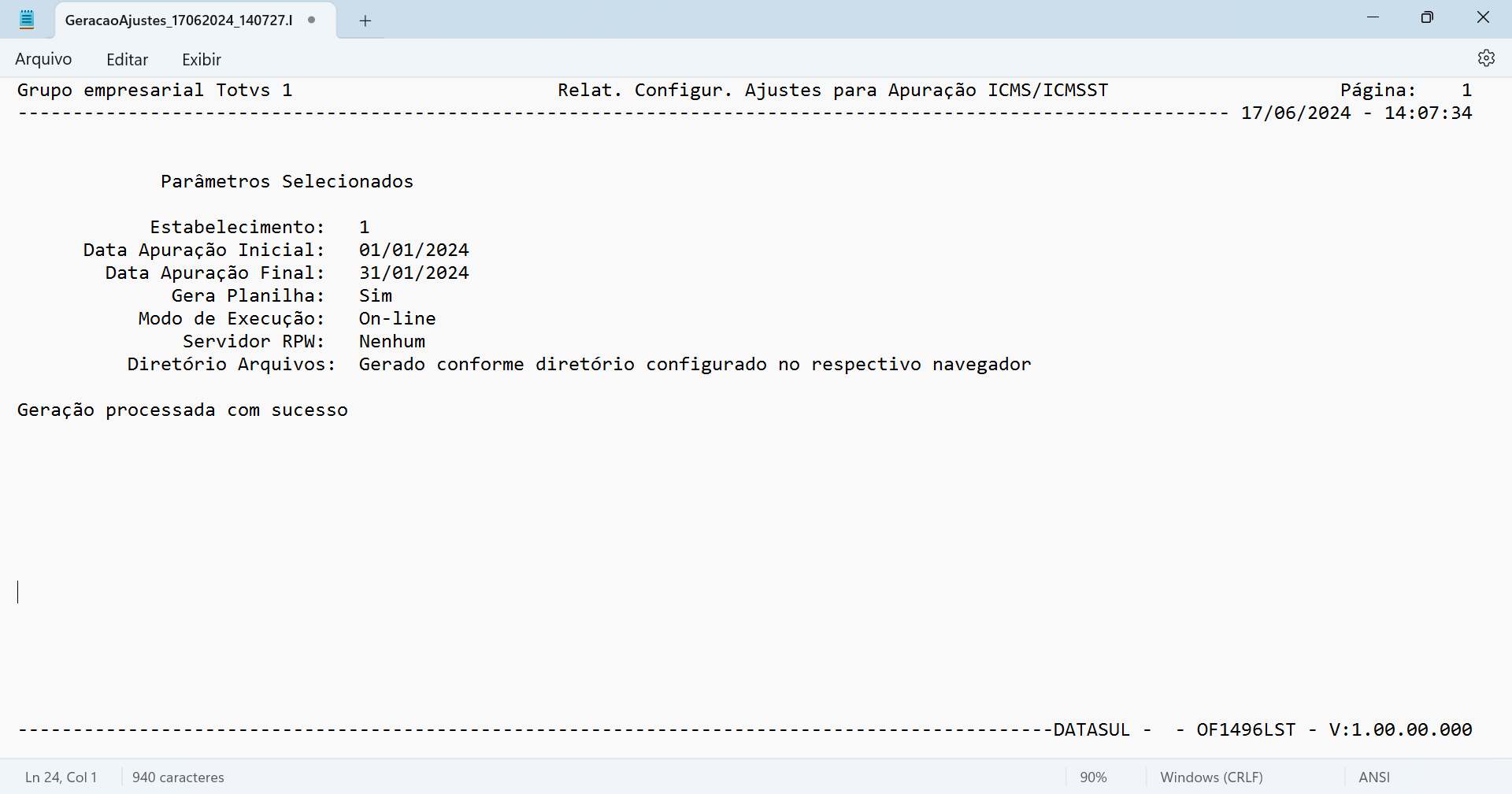Close the Notepad window
The width and height of the screenshot is (1512, 794).
[1483, 17]
